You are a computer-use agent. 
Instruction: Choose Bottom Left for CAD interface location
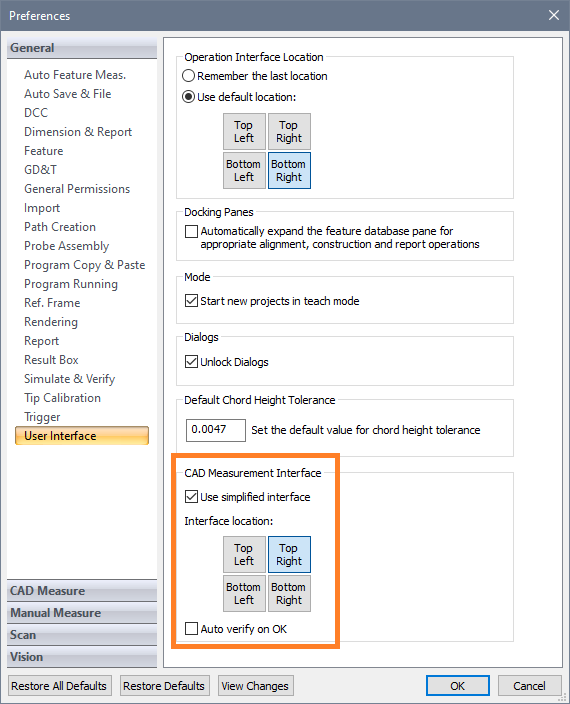[x=244, y=594]
